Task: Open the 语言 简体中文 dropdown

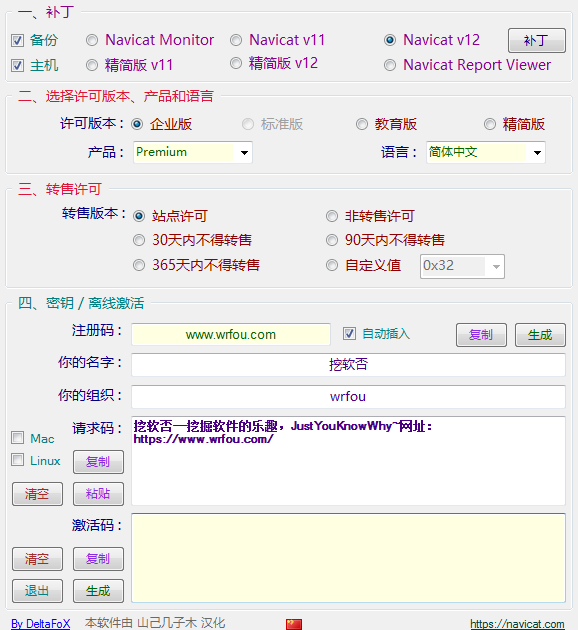Action: point(486,152)
